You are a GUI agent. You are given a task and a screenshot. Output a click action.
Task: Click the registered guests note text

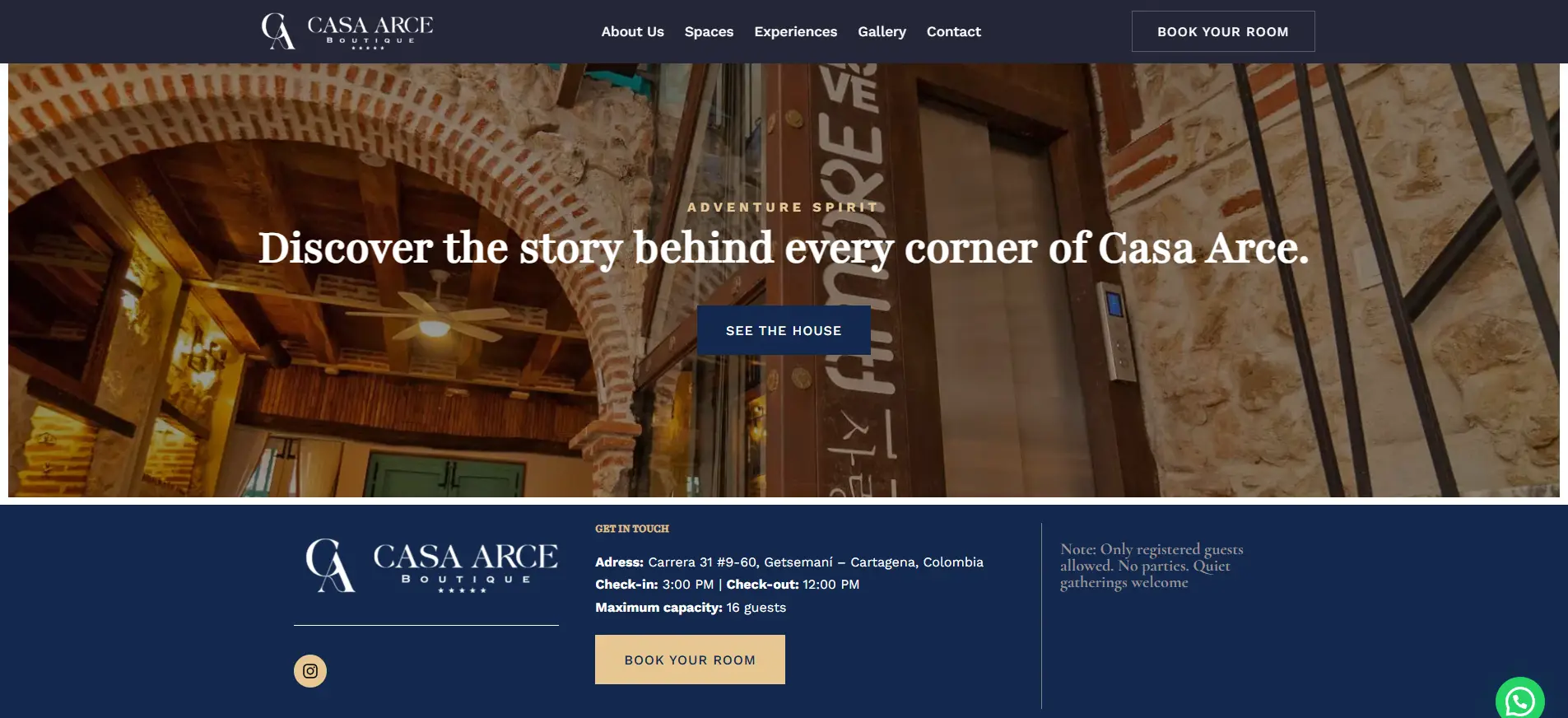click(x=1152, y=566)
